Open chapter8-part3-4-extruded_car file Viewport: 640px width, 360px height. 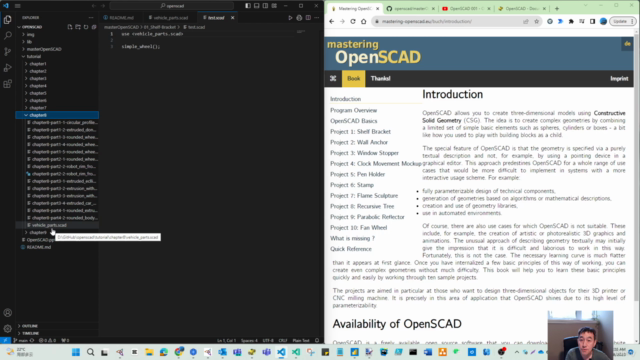[64, 203]
